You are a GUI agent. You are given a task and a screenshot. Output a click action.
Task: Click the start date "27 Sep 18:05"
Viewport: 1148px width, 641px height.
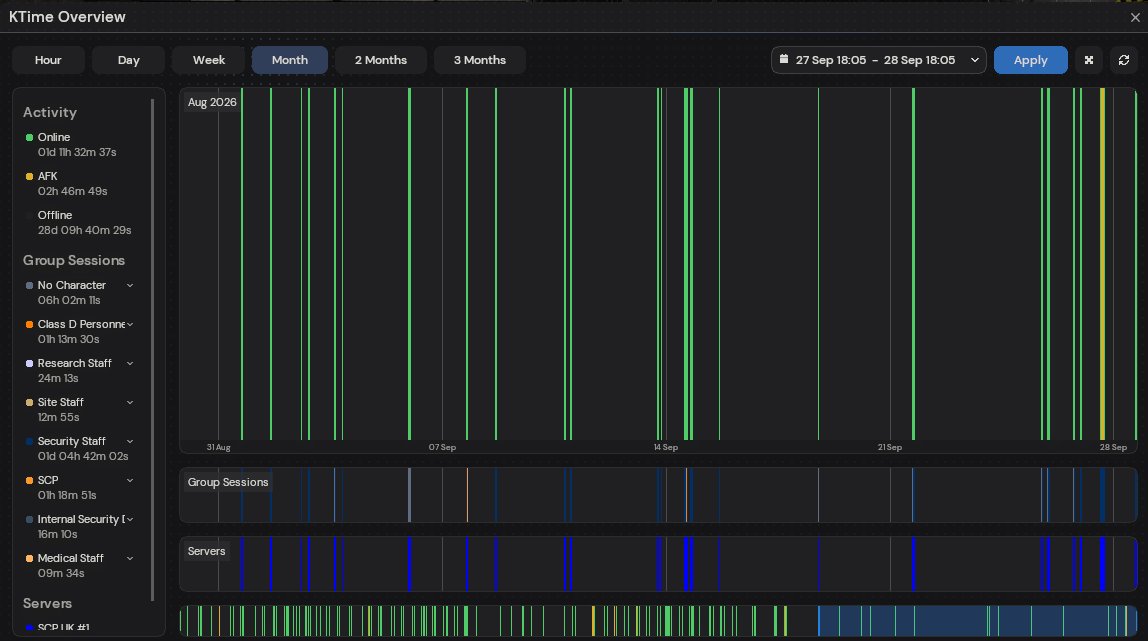point(831,60)
